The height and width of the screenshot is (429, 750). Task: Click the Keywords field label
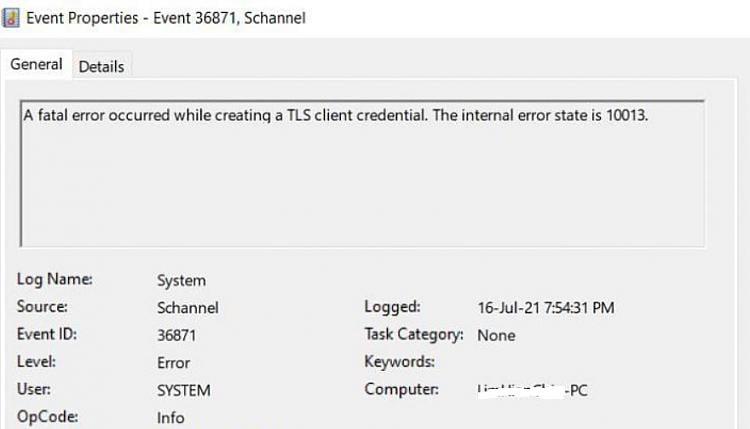tap(399, 362)
